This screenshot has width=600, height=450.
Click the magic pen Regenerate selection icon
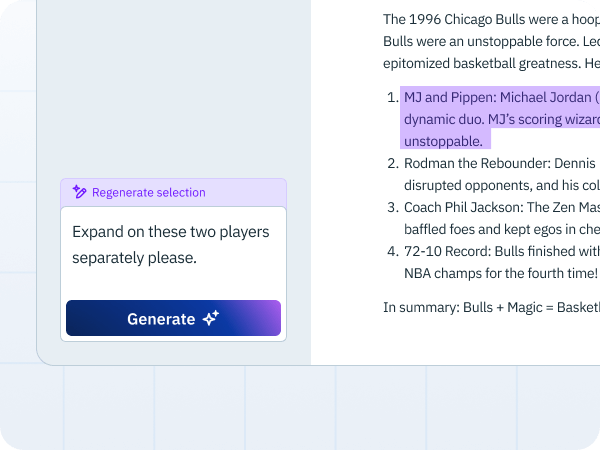coord(79,192)
